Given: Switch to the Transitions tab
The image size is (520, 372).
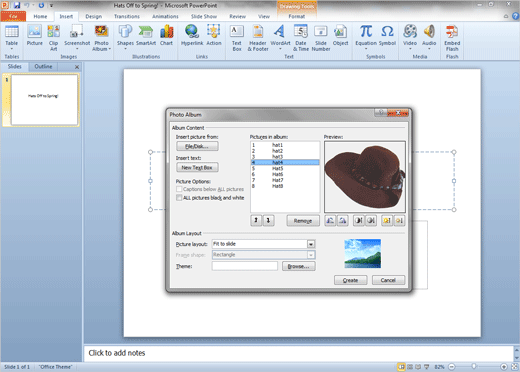Looking at the screenshot, I should [x=127, y=16].
